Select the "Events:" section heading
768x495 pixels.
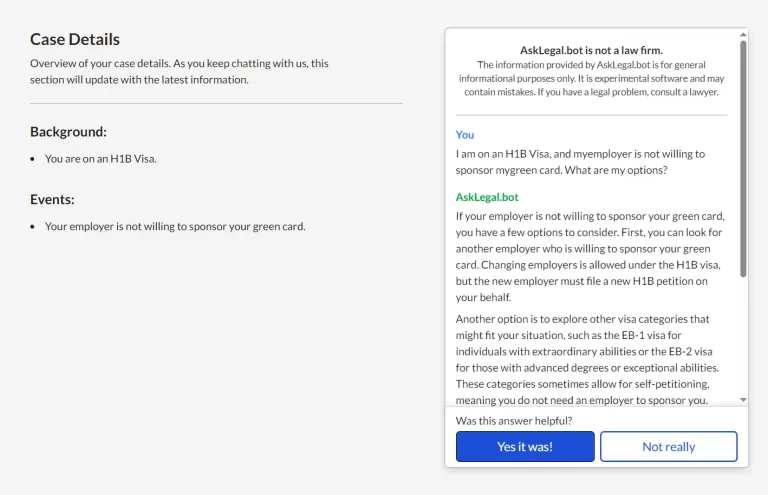[x=52, y=199]
